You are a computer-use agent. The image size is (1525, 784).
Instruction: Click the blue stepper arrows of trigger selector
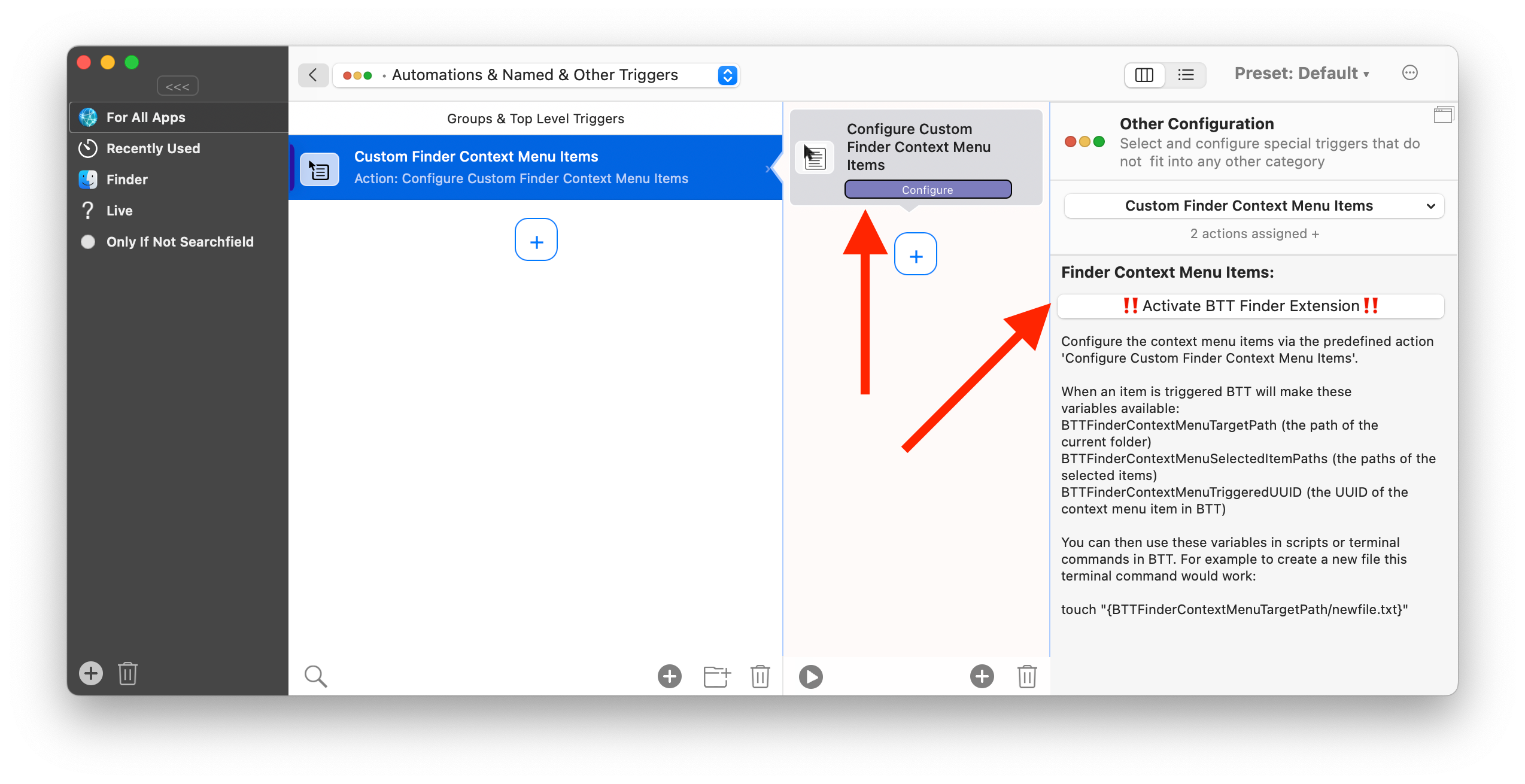click(728, 75)
